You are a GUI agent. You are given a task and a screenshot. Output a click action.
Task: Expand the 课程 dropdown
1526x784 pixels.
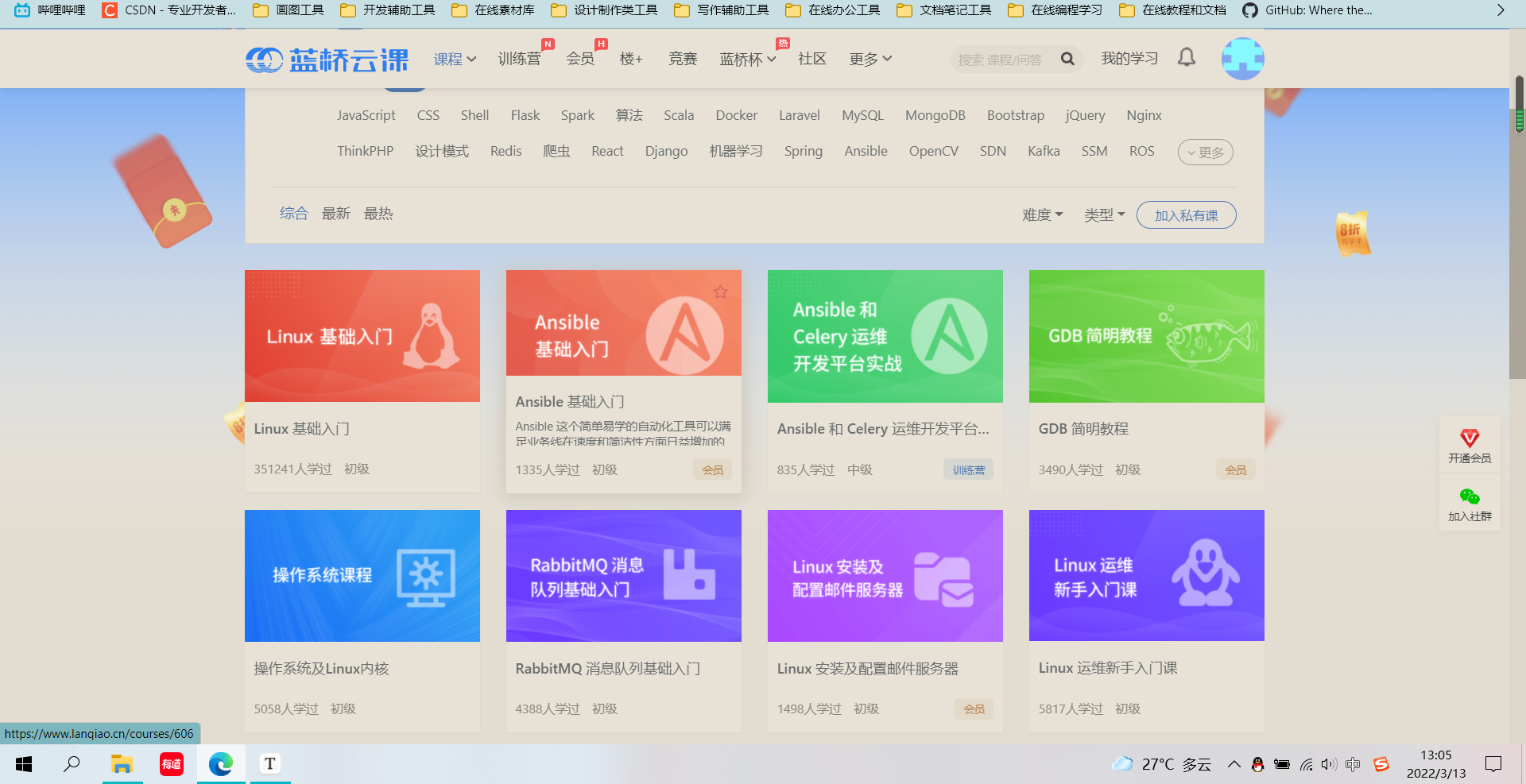tap(455, 59)
